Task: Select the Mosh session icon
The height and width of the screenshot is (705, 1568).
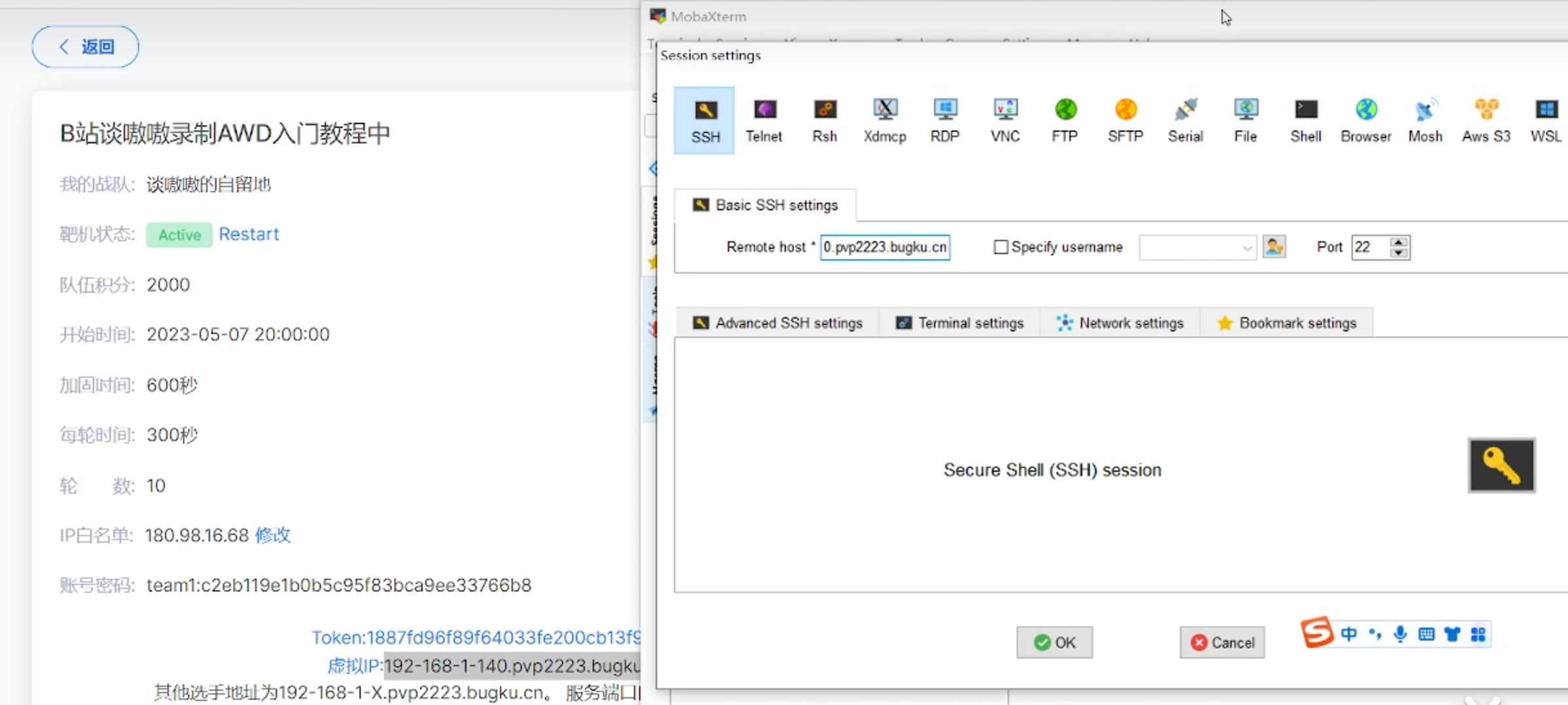Action: coord(1425,120)
